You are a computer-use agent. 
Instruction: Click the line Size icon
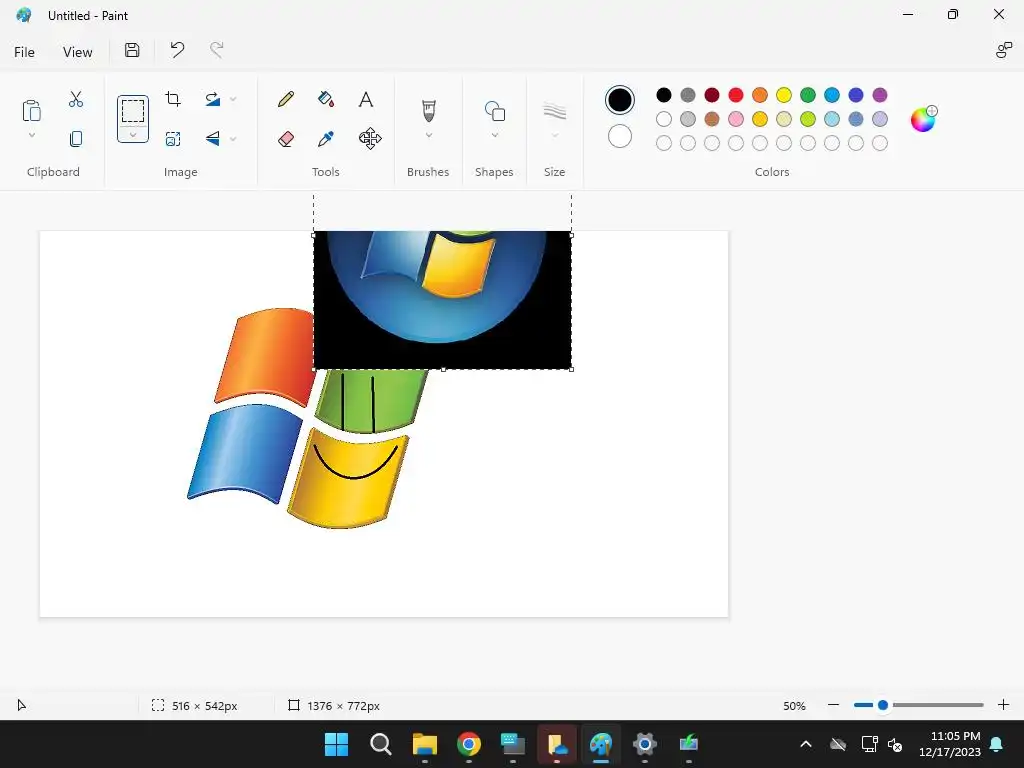(x=554, y=111)
